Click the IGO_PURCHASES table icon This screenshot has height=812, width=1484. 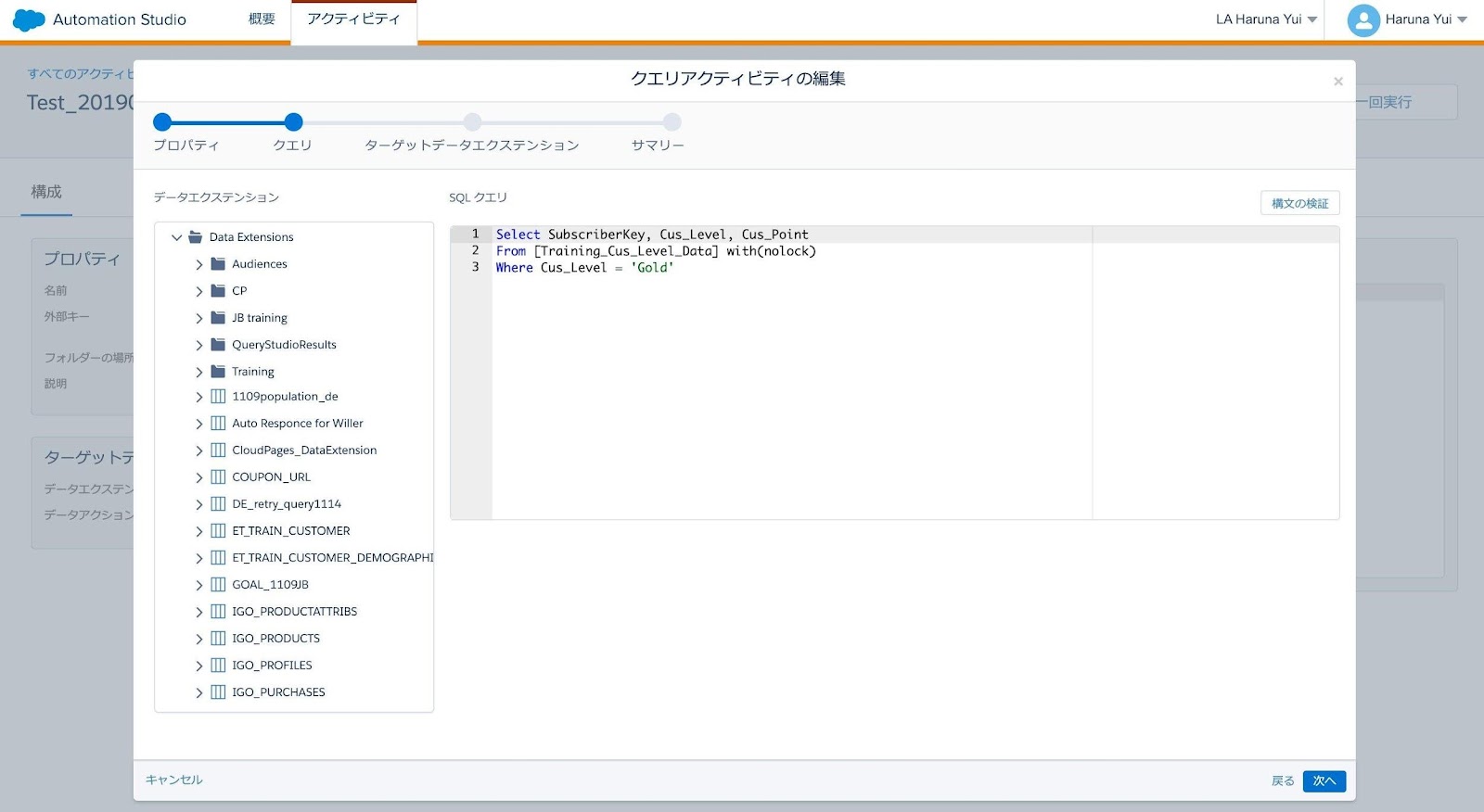[x=218, y=692]
